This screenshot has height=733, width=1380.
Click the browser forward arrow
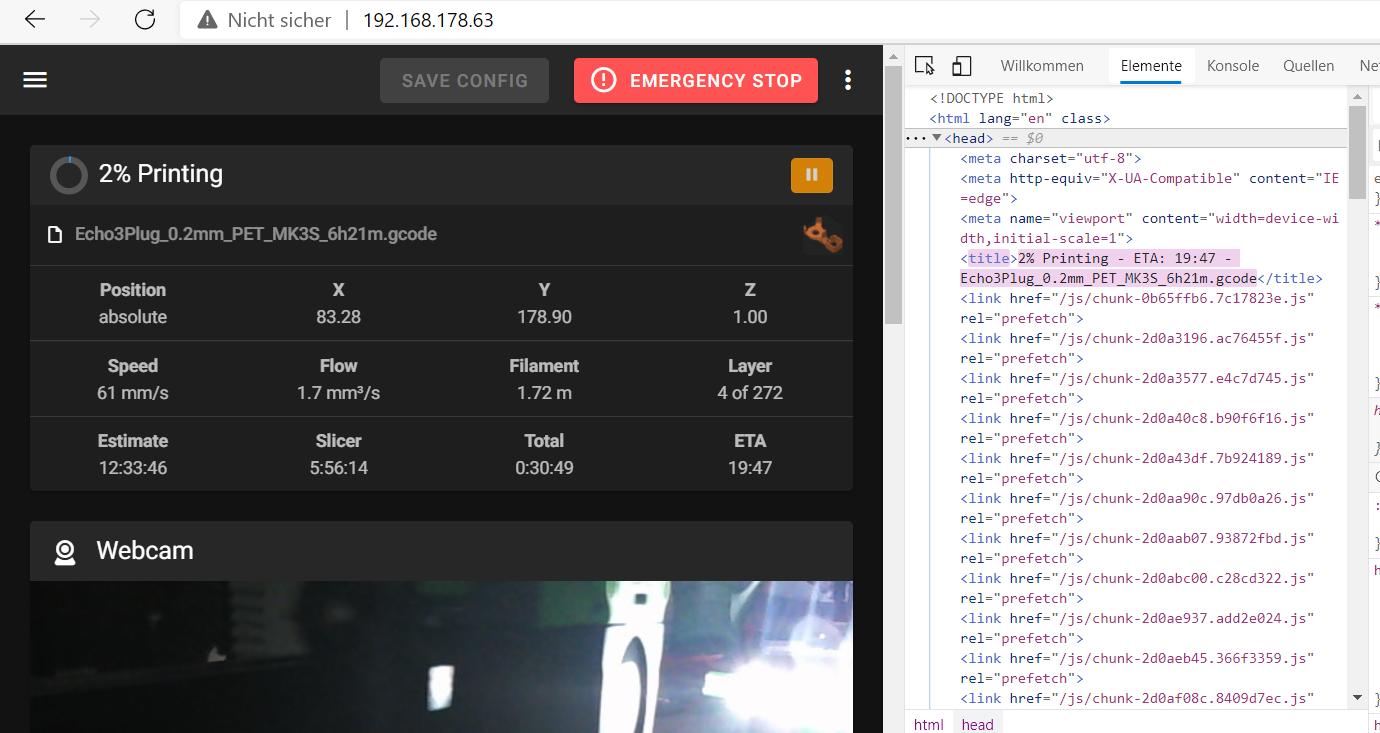[x=90, y=20]
